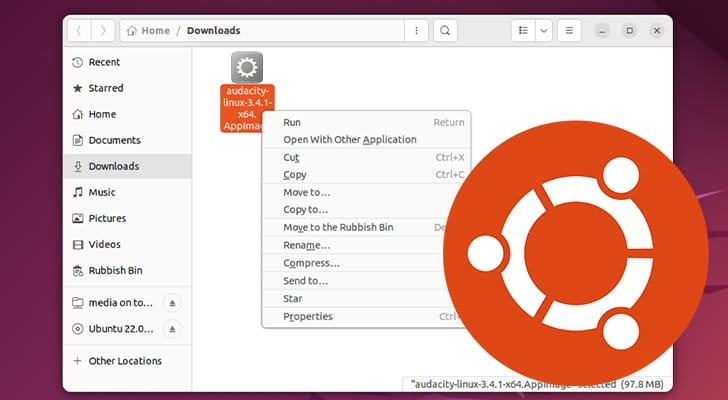The width and height of the screenshot is (728, 400).
Task: Maximize the Files window
Action: coord(630,31)
